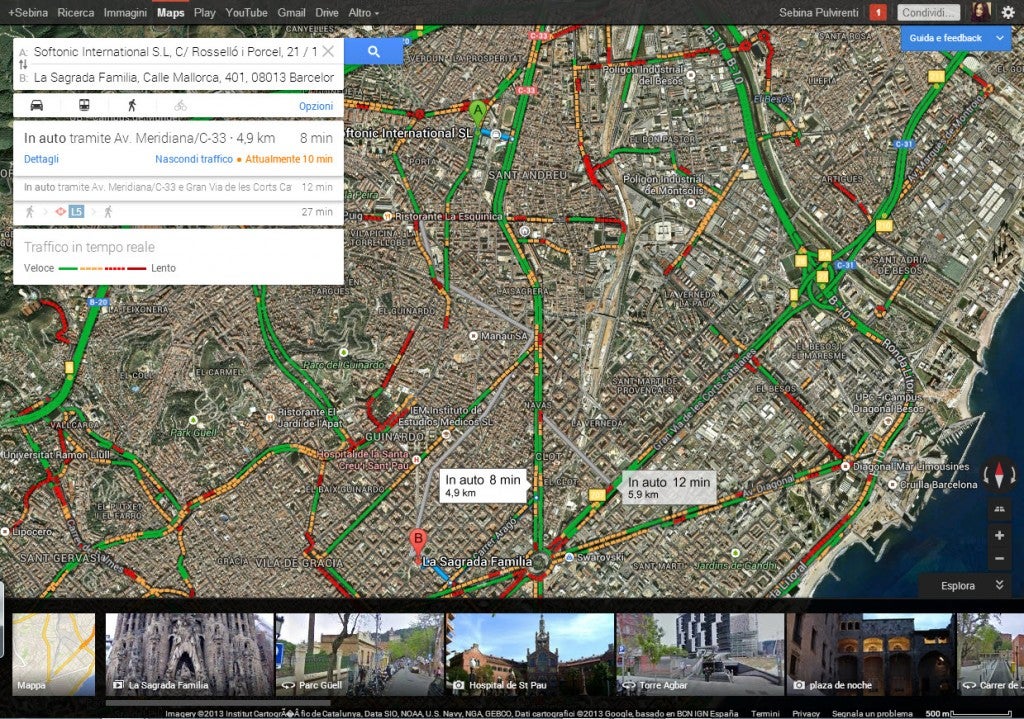
Task: Open Drive in the top bar
Action: tap(327, 12)
